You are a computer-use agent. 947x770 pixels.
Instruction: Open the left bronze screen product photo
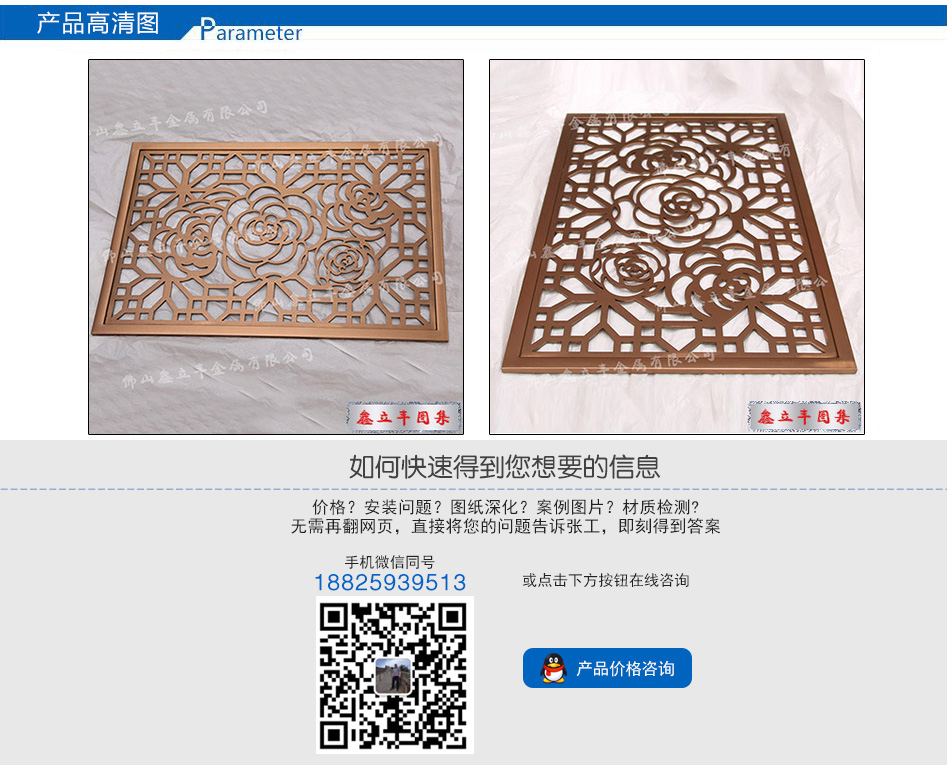(x=276, y=247)
